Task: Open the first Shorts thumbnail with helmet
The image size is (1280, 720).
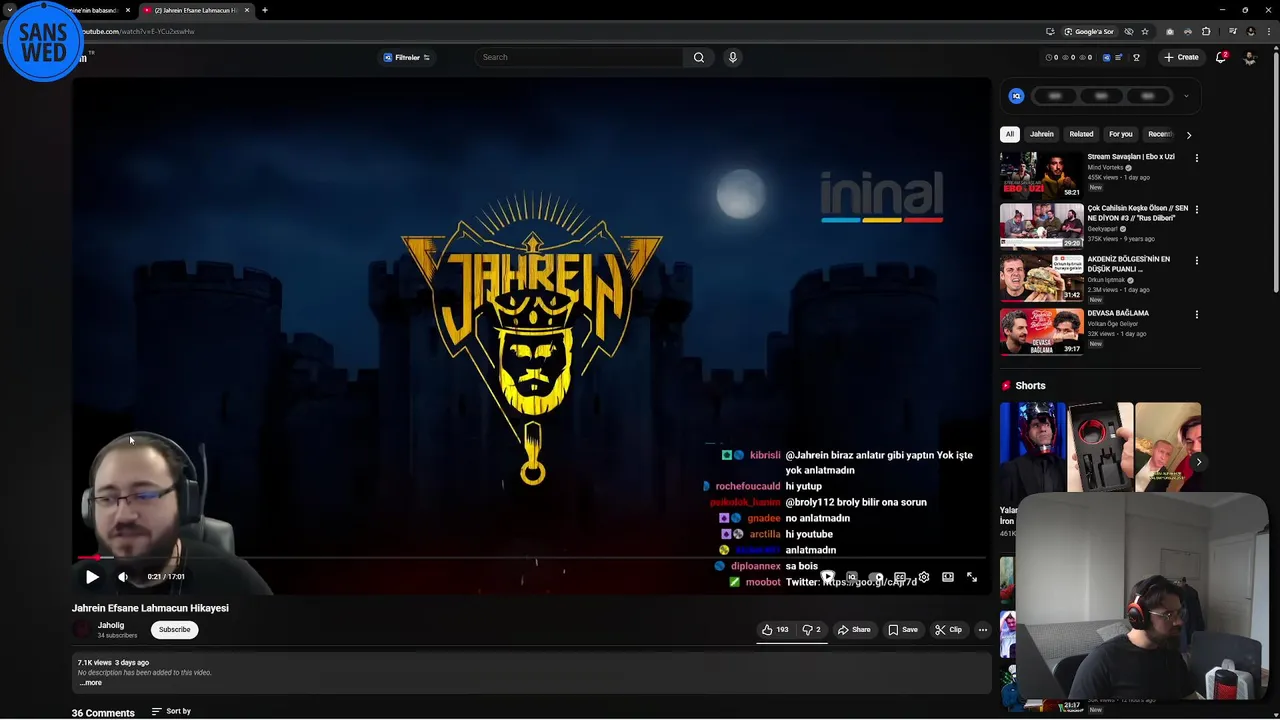Action: [x=1032, y=447]
